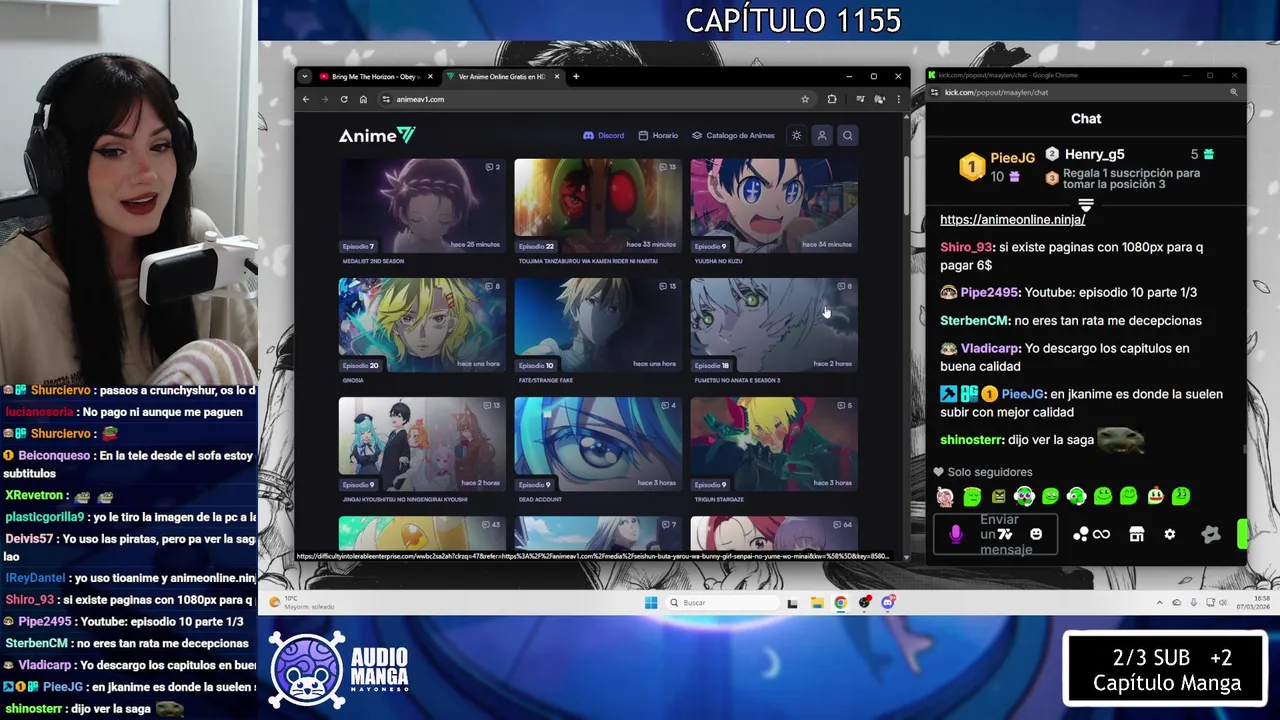Bookmark this page with the star

pyautogui.click(x=805, y=99)
